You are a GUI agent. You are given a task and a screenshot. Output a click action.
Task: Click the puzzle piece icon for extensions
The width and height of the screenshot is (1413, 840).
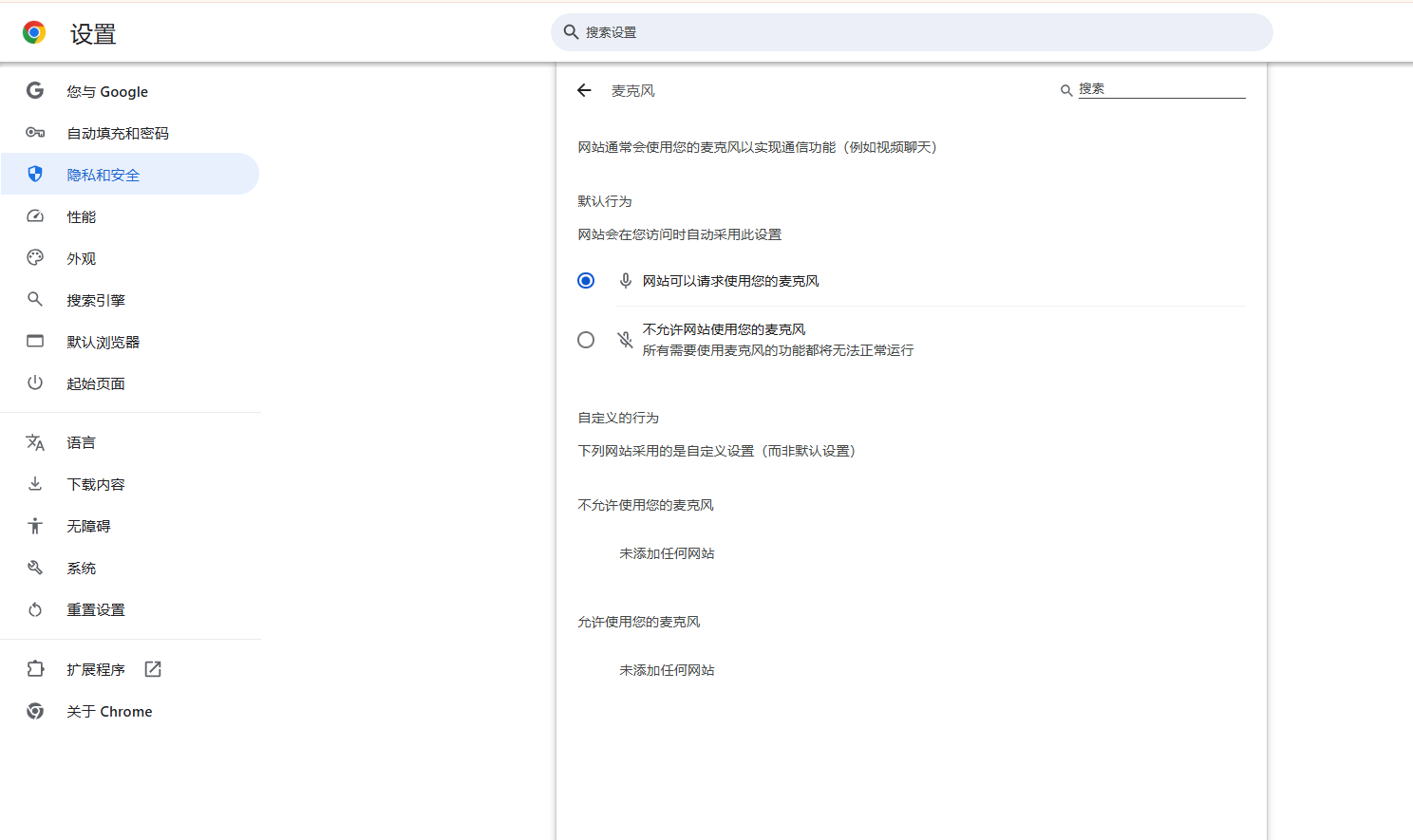click(x=35, y=669)
